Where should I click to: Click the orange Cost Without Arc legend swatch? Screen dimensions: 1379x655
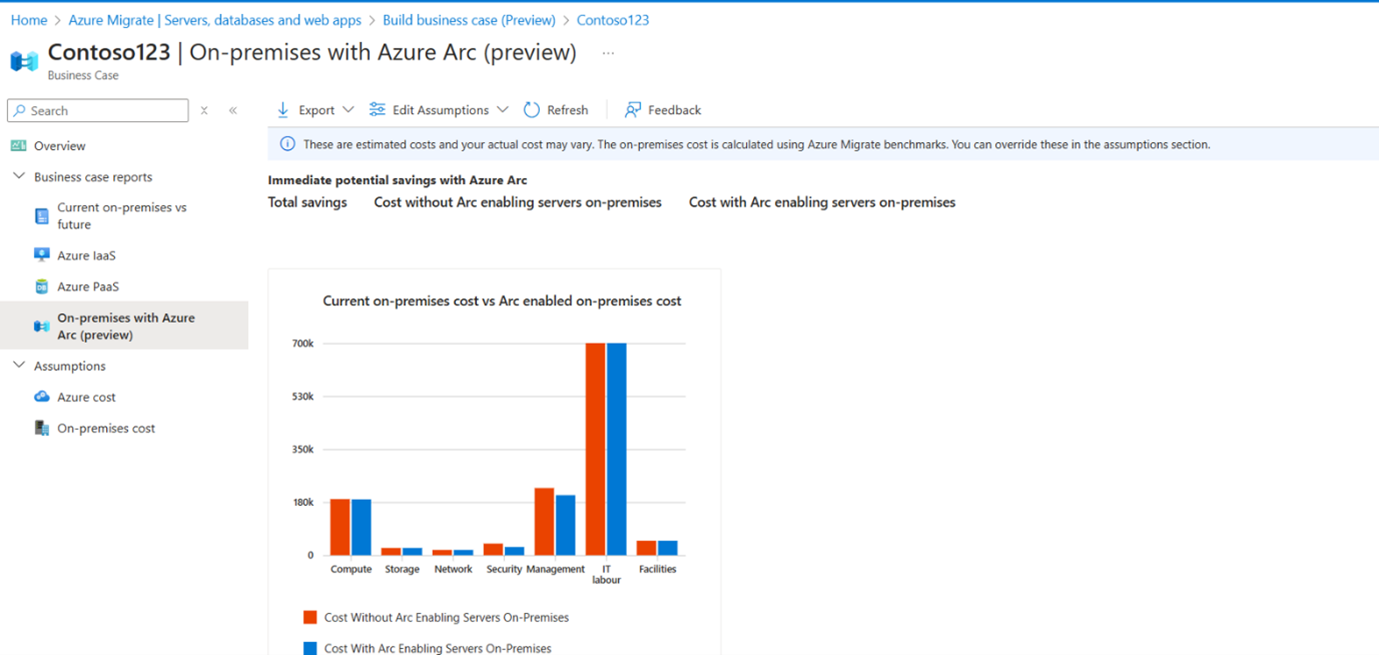[x=310, y=617]
